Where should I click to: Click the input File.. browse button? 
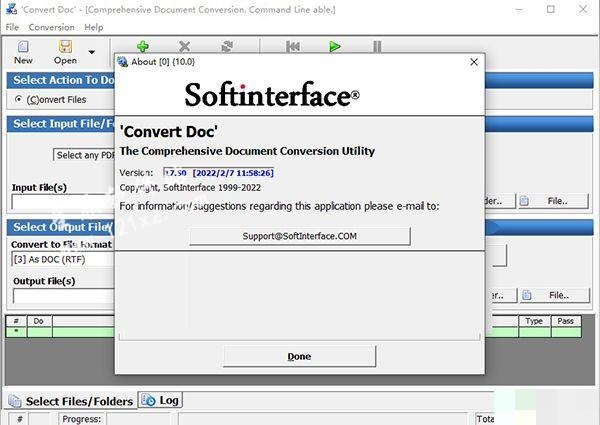point(553,201)
